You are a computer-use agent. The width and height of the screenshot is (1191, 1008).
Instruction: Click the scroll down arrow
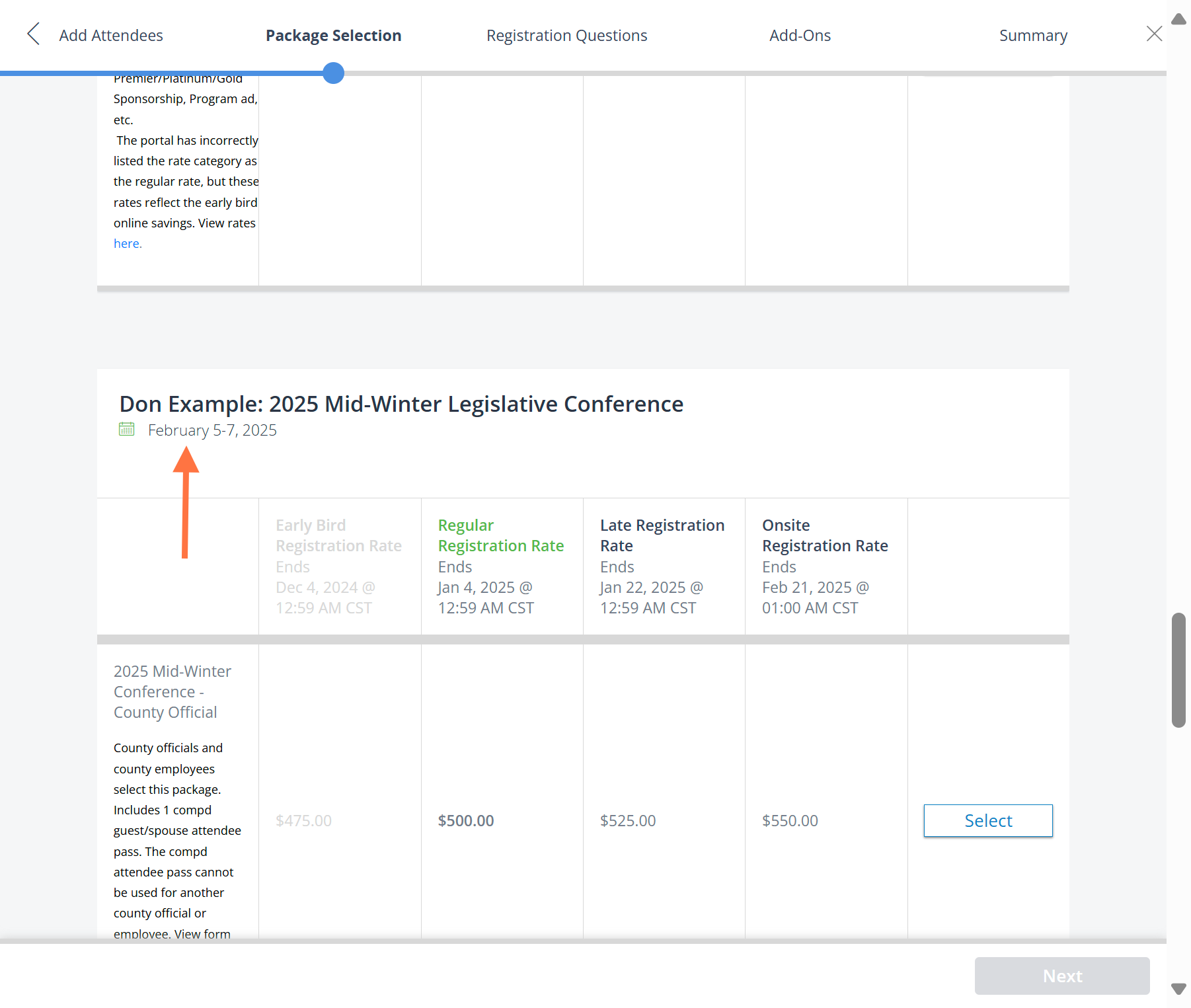1178,989
